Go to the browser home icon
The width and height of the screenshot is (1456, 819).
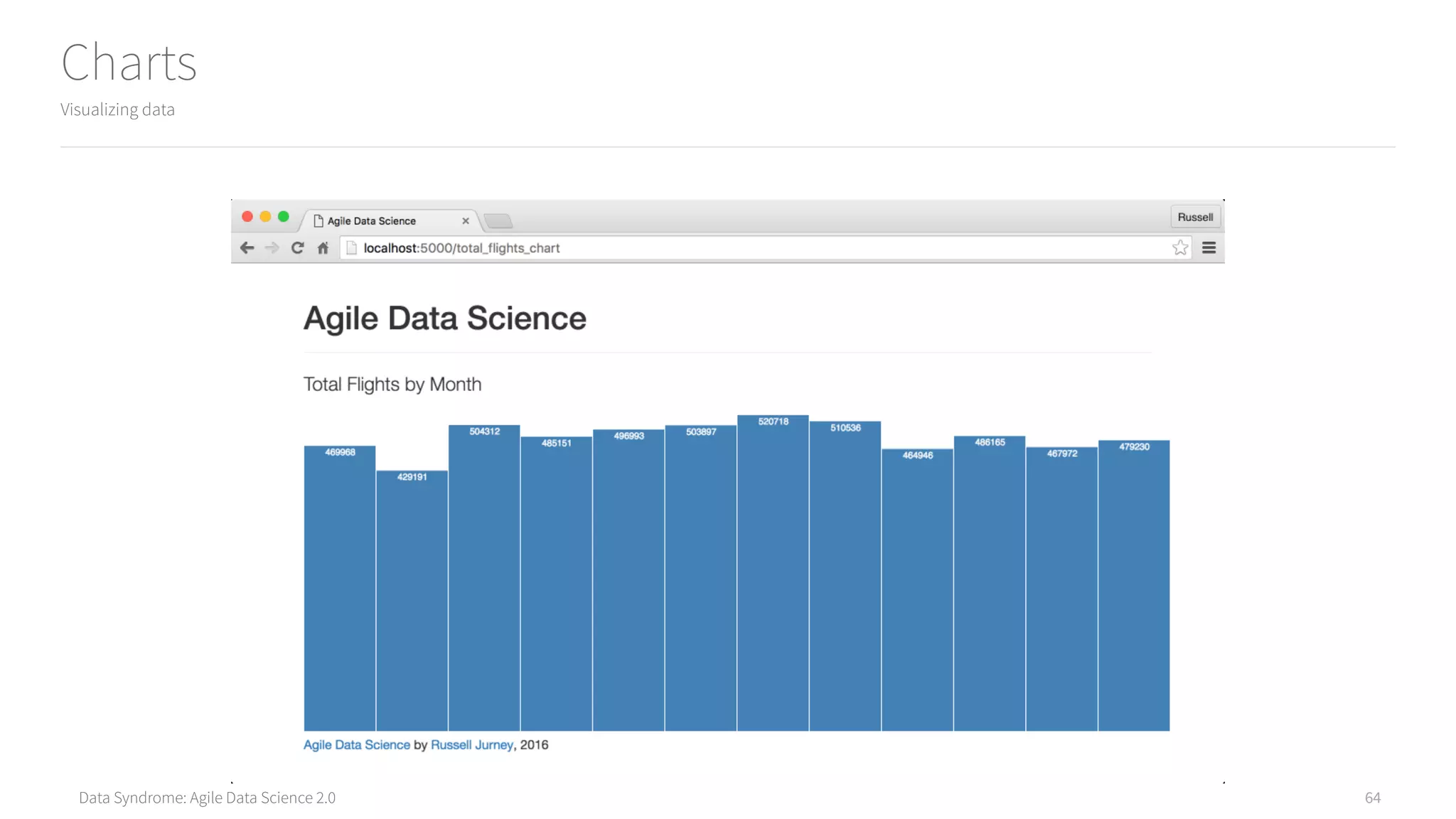[323, 248]
